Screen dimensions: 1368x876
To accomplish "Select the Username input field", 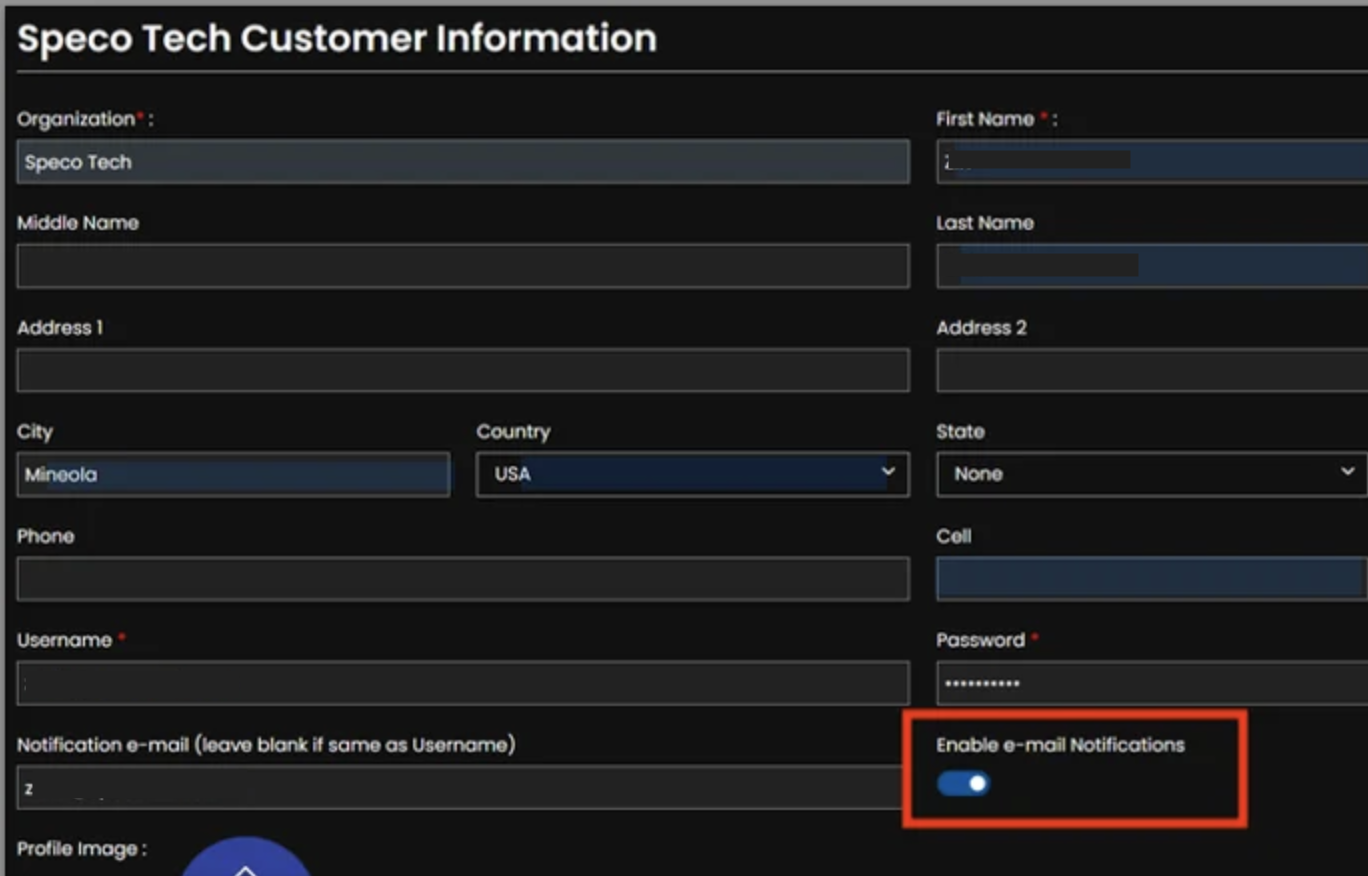I will (x=463, y=682).
